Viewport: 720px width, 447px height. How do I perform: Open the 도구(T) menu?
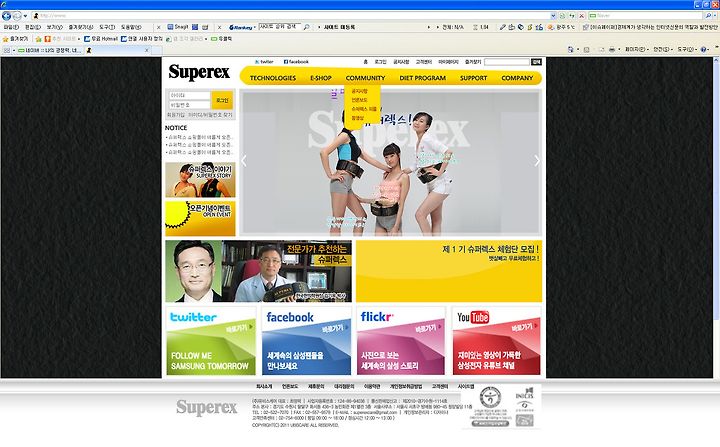pos(107,27)
